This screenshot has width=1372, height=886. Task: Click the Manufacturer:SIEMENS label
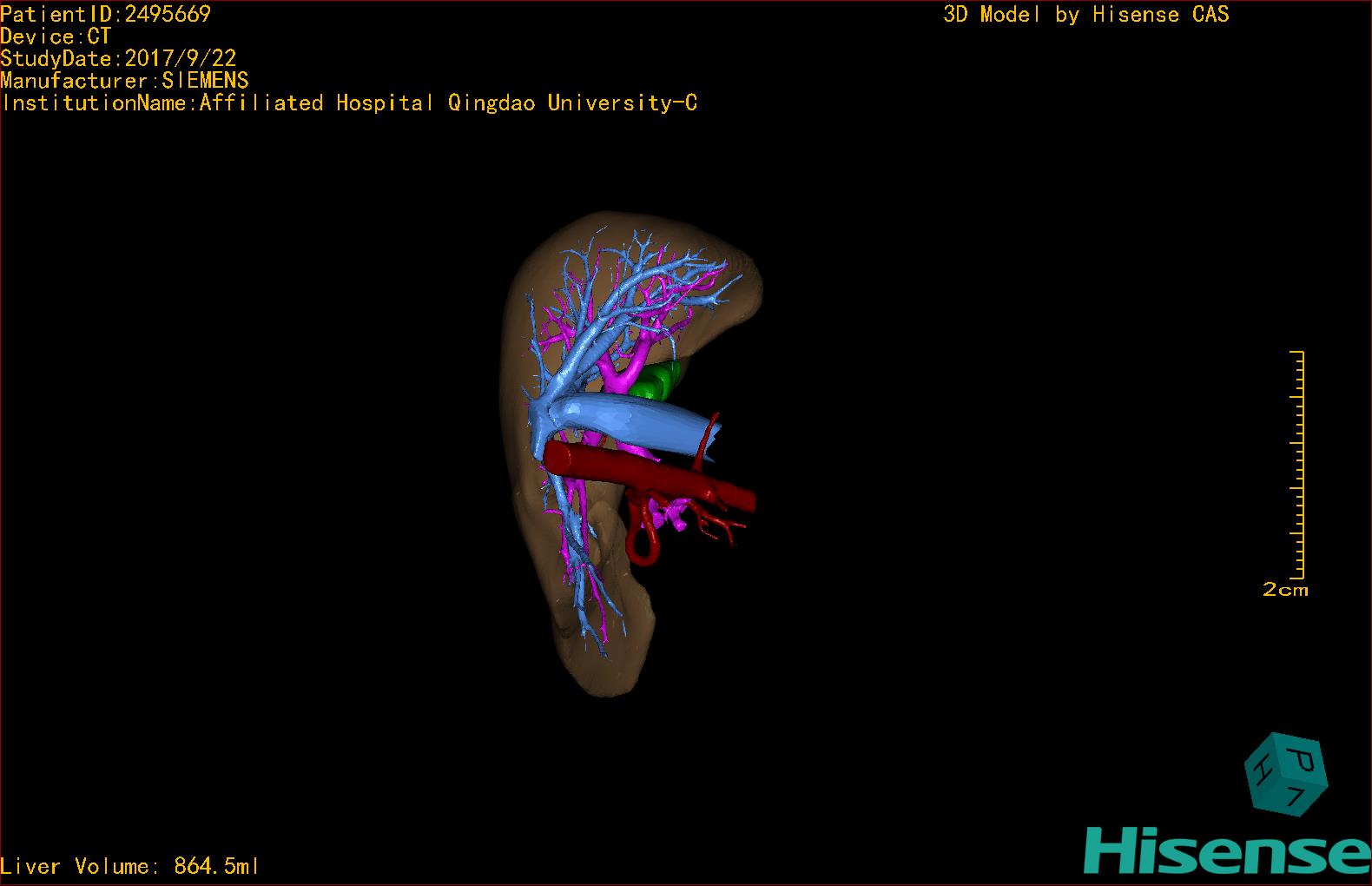tap(124, 81)
